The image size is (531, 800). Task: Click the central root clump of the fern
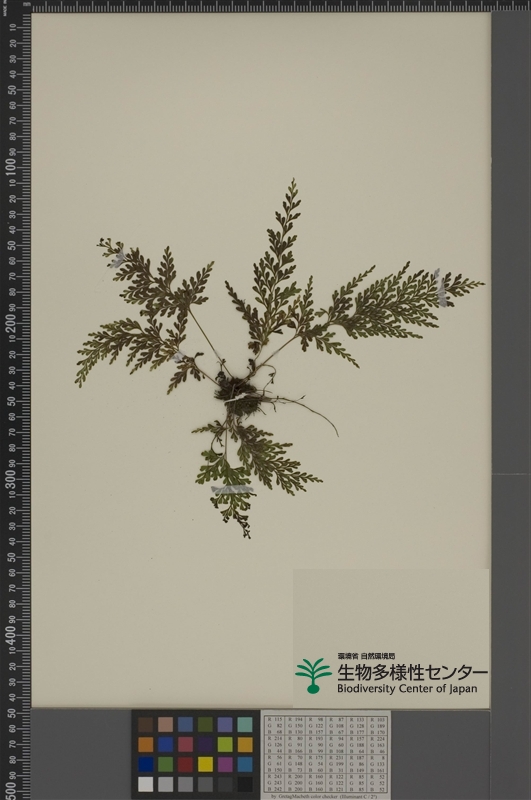click(x=237, y=394)
